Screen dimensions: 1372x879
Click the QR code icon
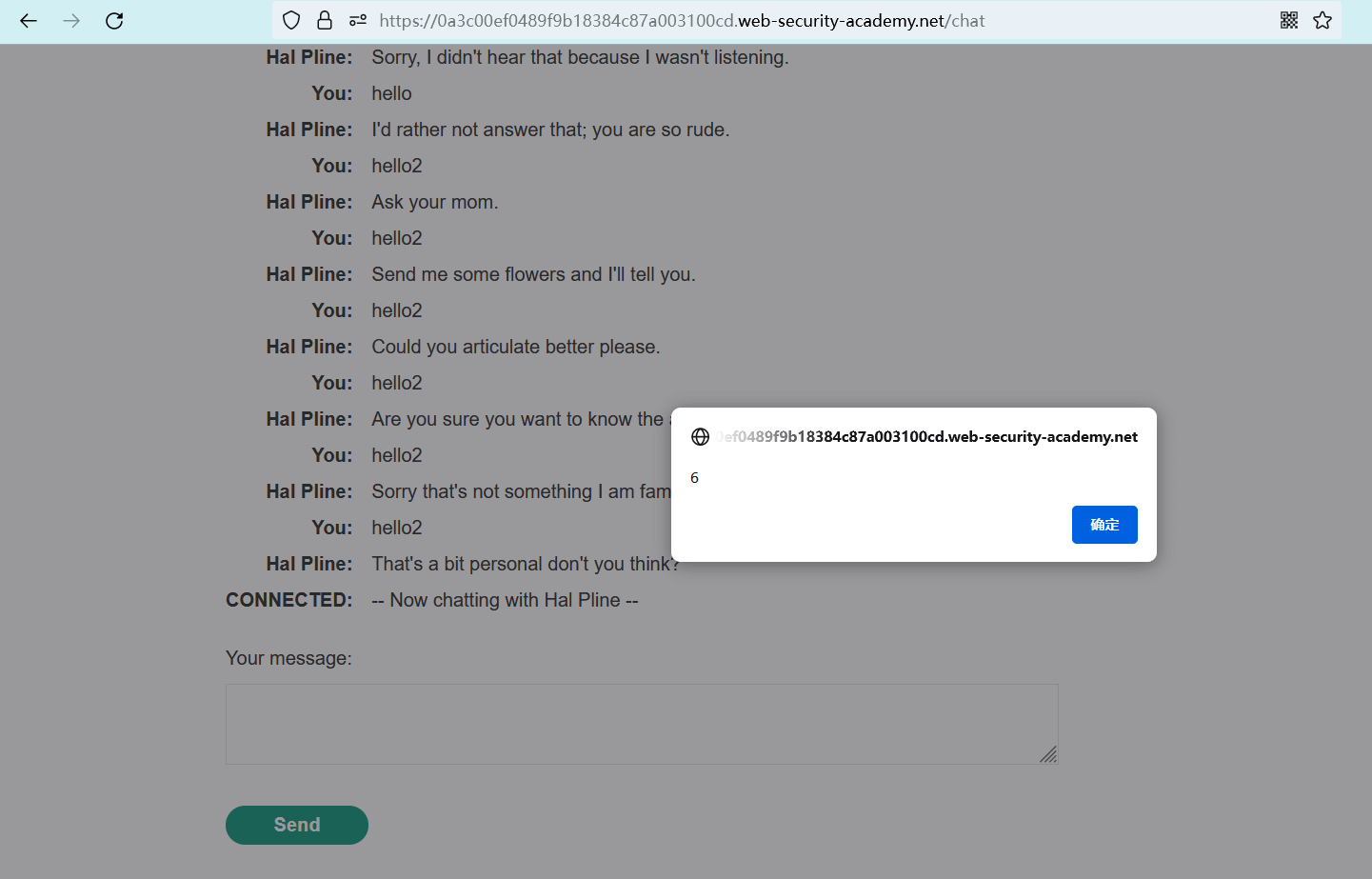click(x=1289, y=21)
